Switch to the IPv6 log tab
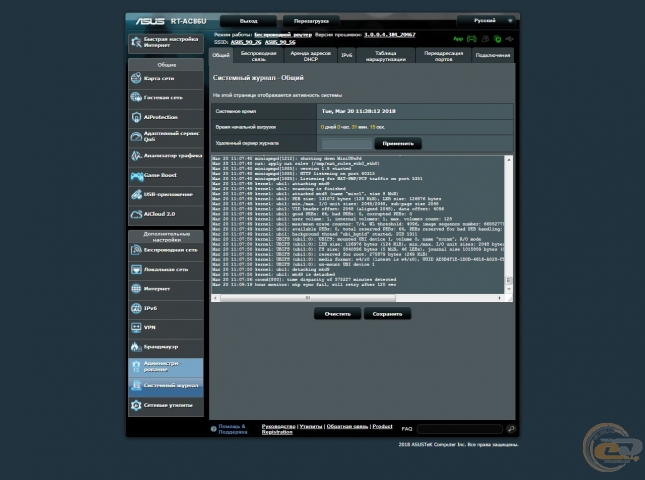 point(347,56)
